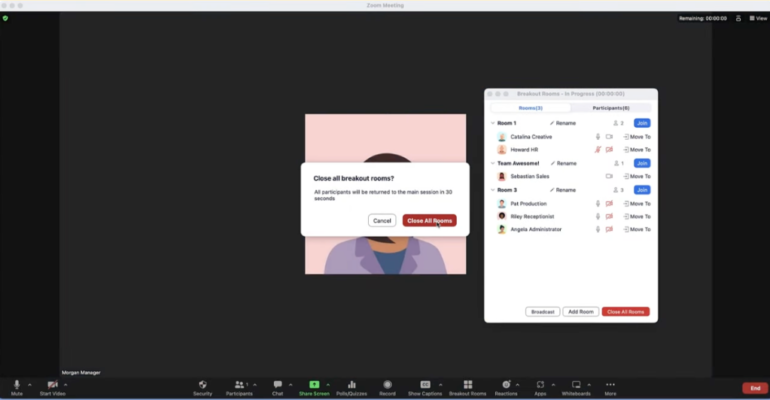Viewport: 770px width, 400px height.
Task: Toggle Start Video camera
Action: pyautogui.click(x=52, y=384)
